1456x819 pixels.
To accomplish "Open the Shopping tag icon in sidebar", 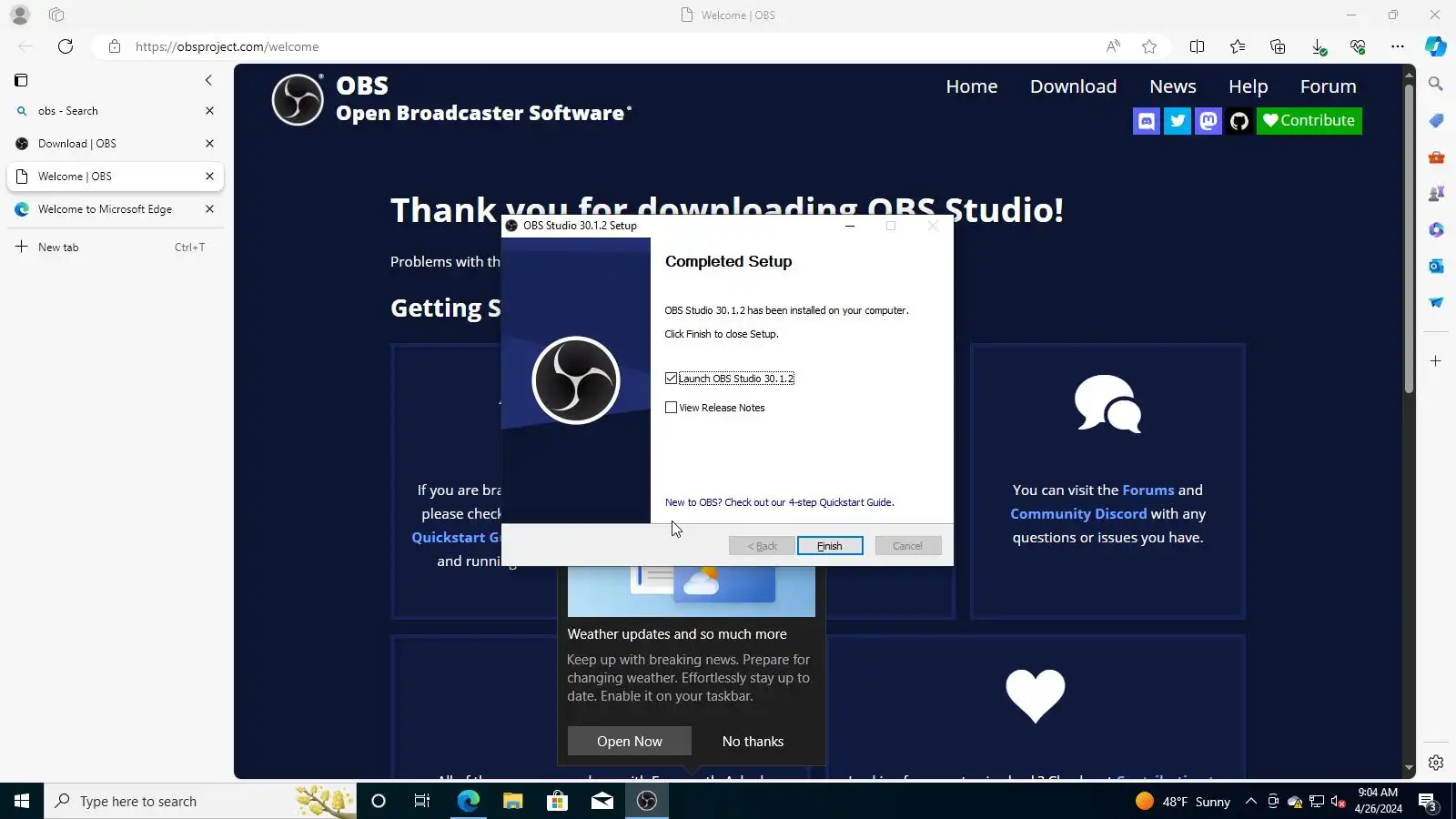I will [x=1436, y=120].
